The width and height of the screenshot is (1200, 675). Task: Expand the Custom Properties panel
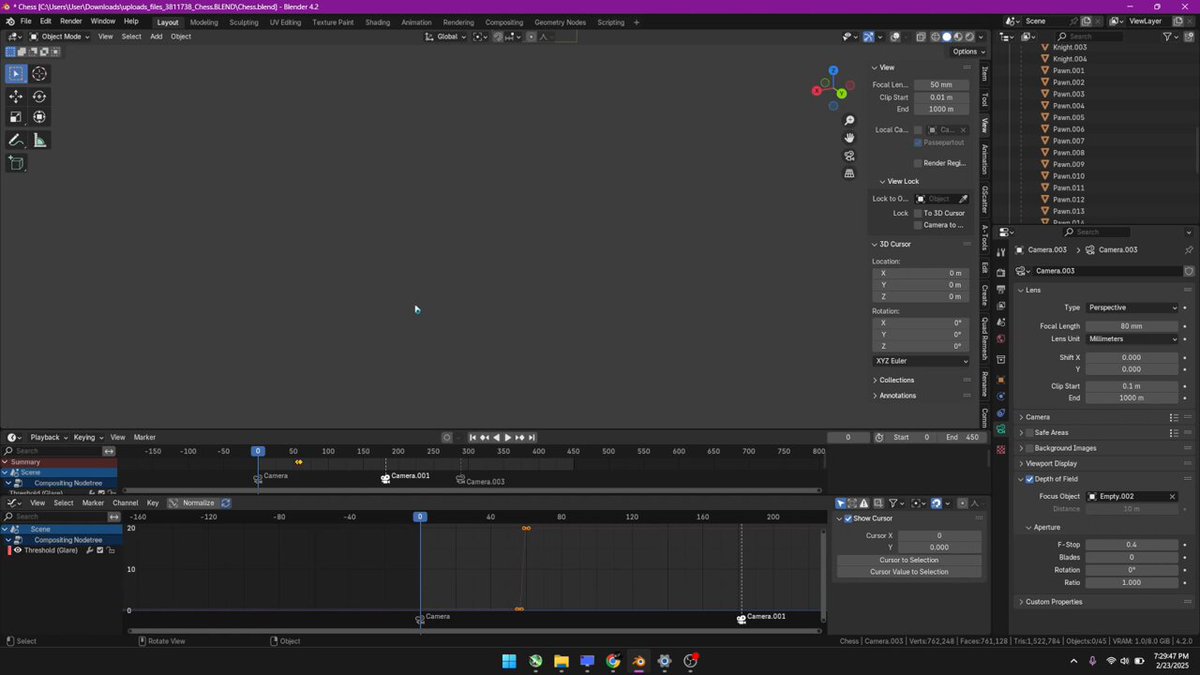[1053, 602]
